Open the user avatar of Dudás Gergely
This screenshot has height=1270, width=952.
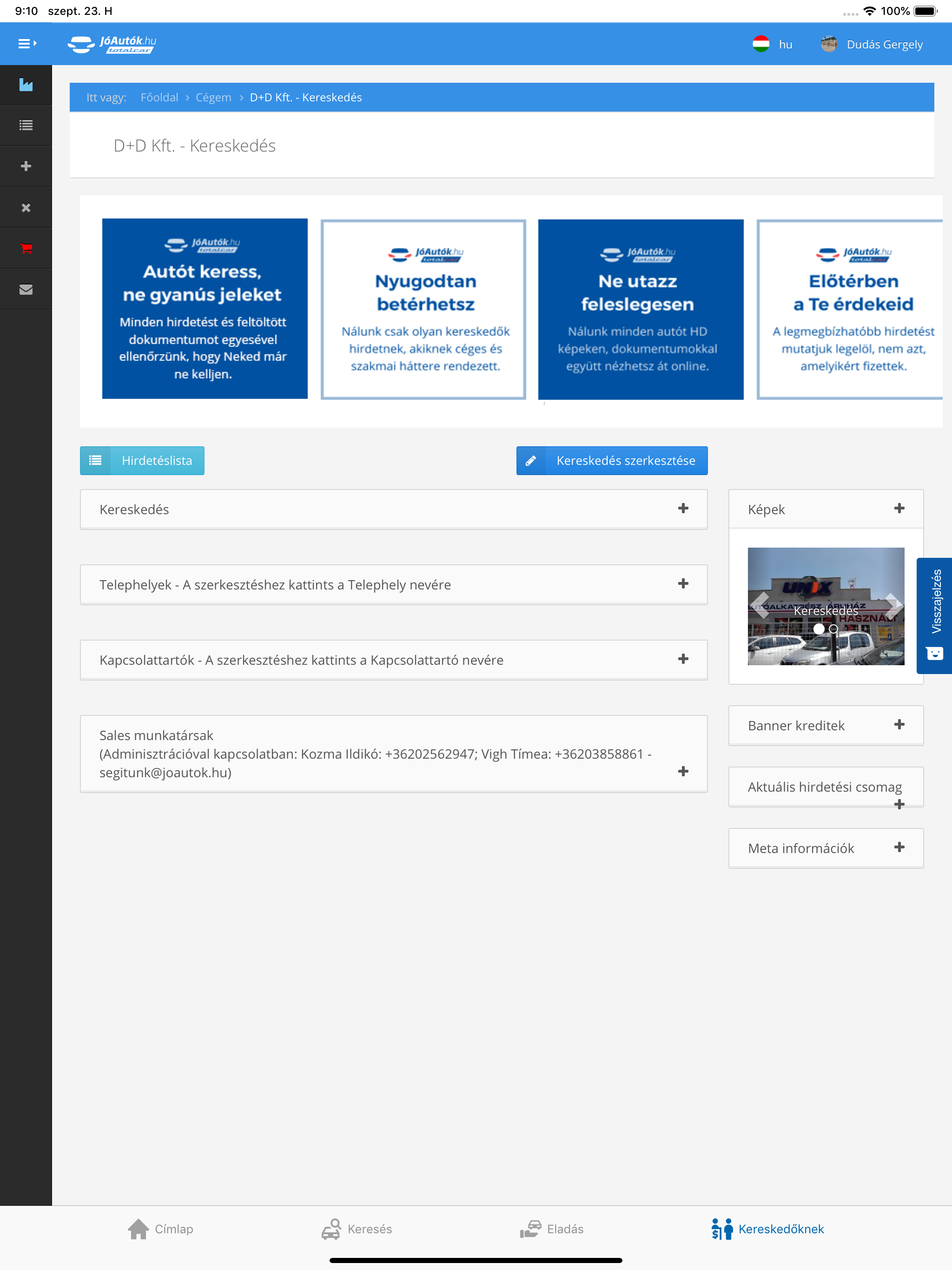pos(828,44)
